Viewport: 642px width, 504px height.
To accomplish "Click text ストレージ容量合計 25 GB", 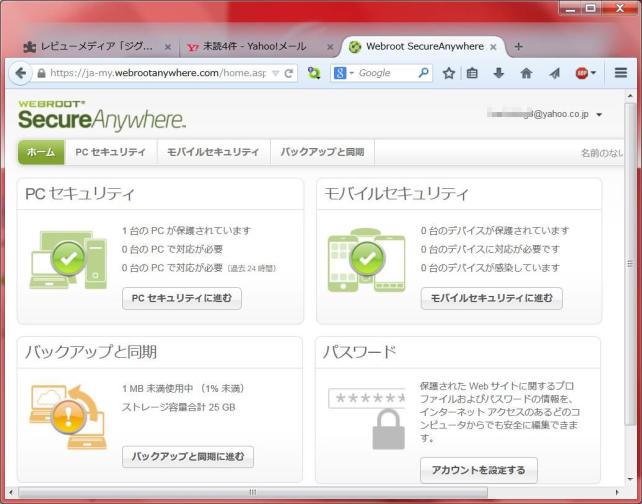I will click(179, 407).
